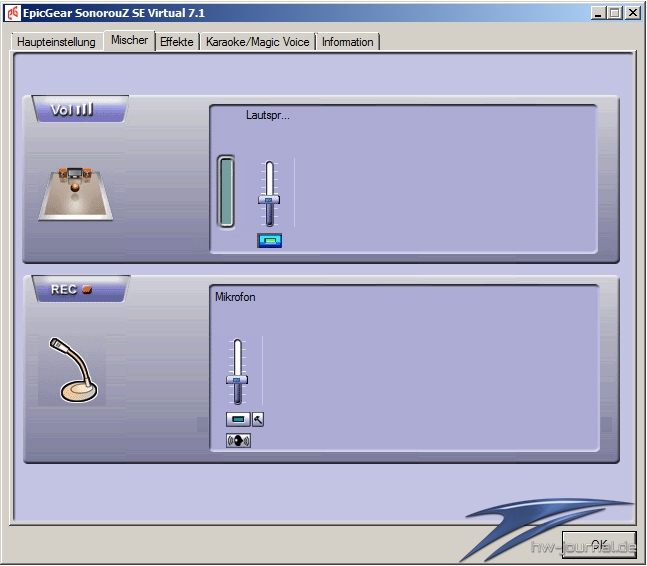Click the Lautspr... channel label

click(x=268, y=115)
